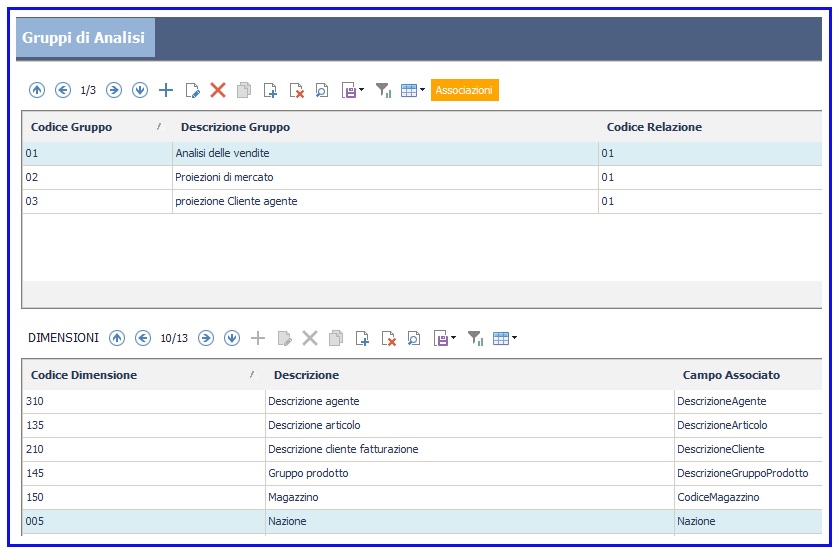
Task: Click remove-document icon in DIMENSIONI toolbar
Action: [389, 338]
